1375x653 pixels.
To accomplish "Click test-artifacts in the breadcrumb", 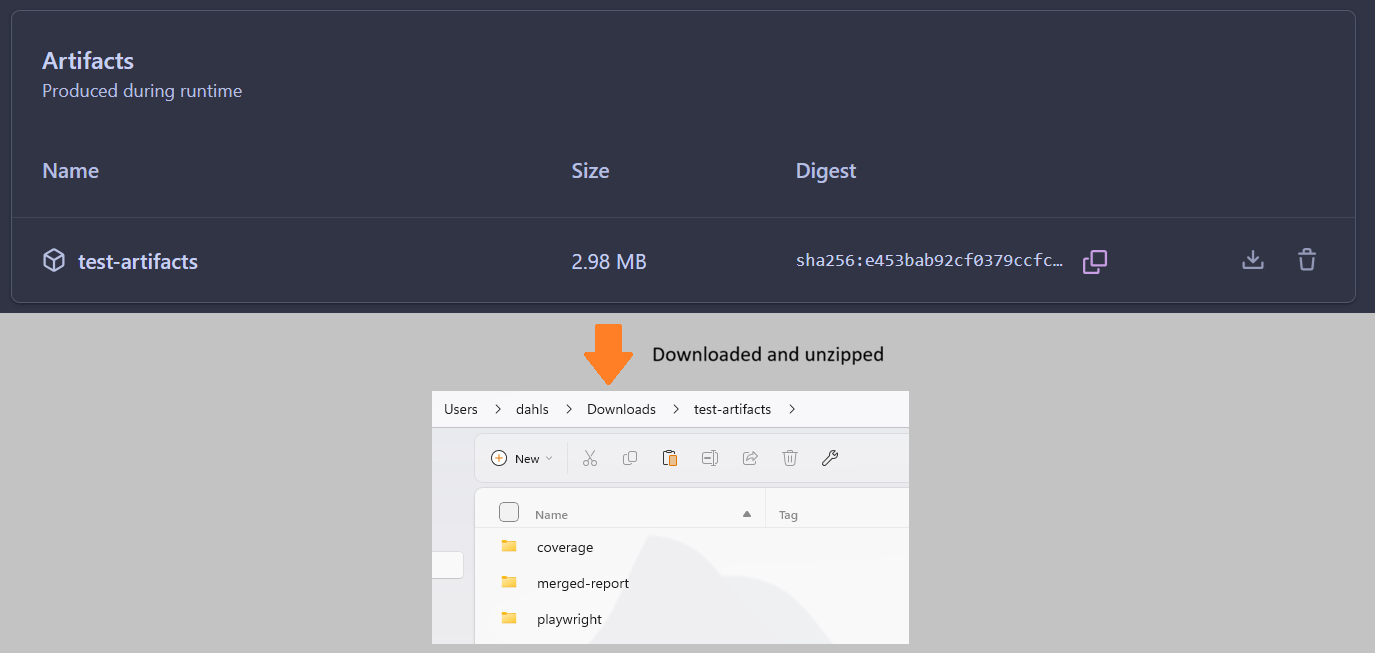I will click(732, 409).
